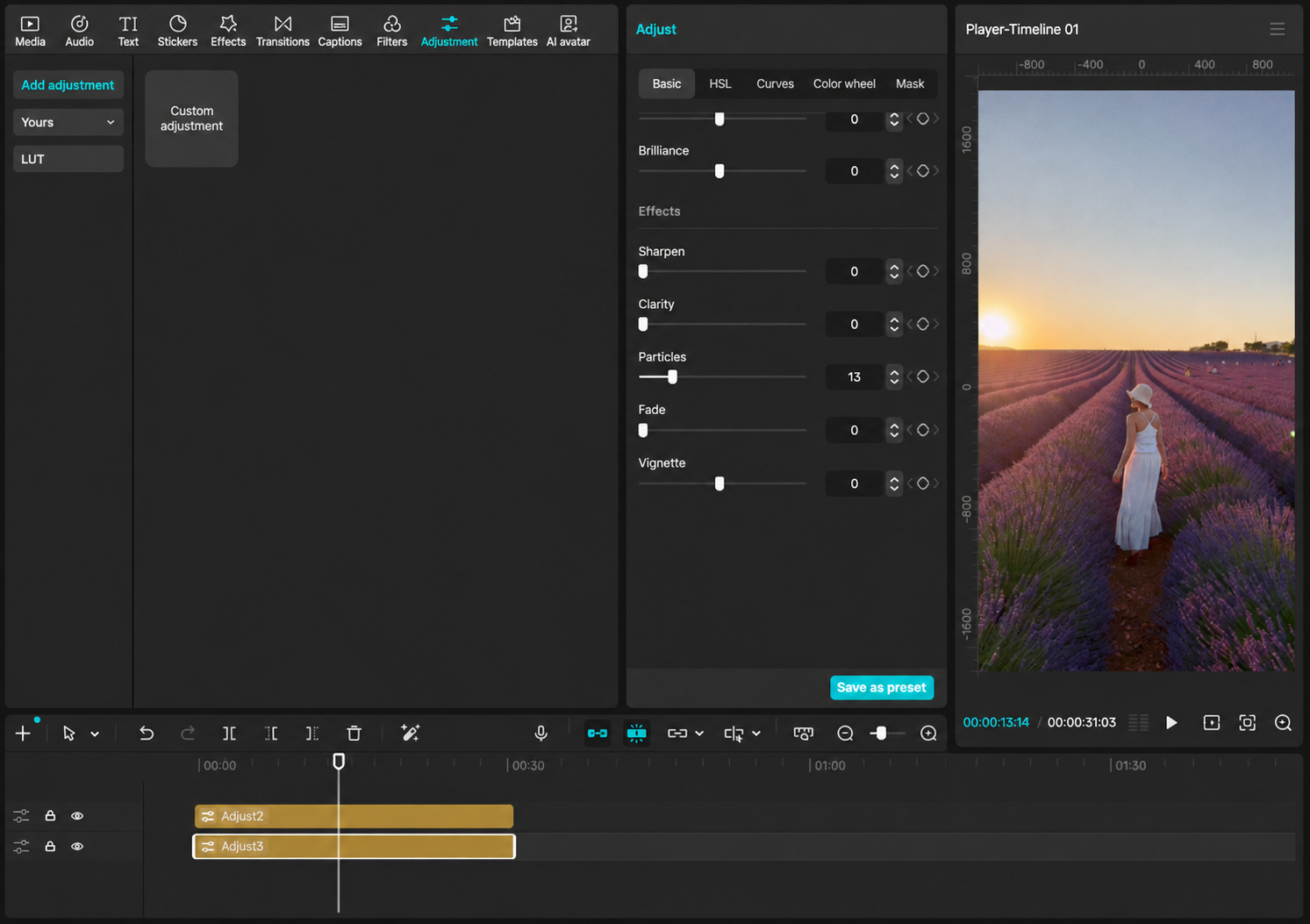Viewport: 1310px width, 924px height.
Task: Open the player hamburger menu
Action: 1277,29
